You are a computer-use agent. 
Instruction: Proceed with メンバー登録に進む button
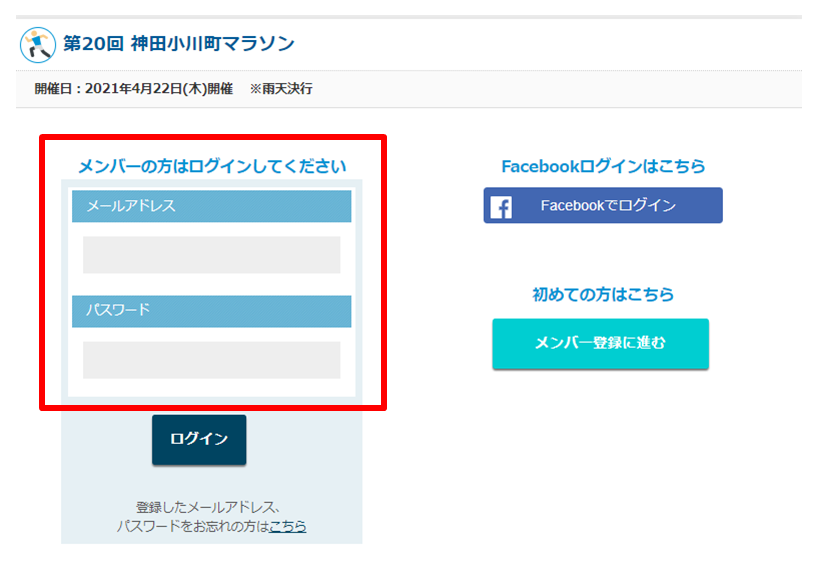pos(600,344)
